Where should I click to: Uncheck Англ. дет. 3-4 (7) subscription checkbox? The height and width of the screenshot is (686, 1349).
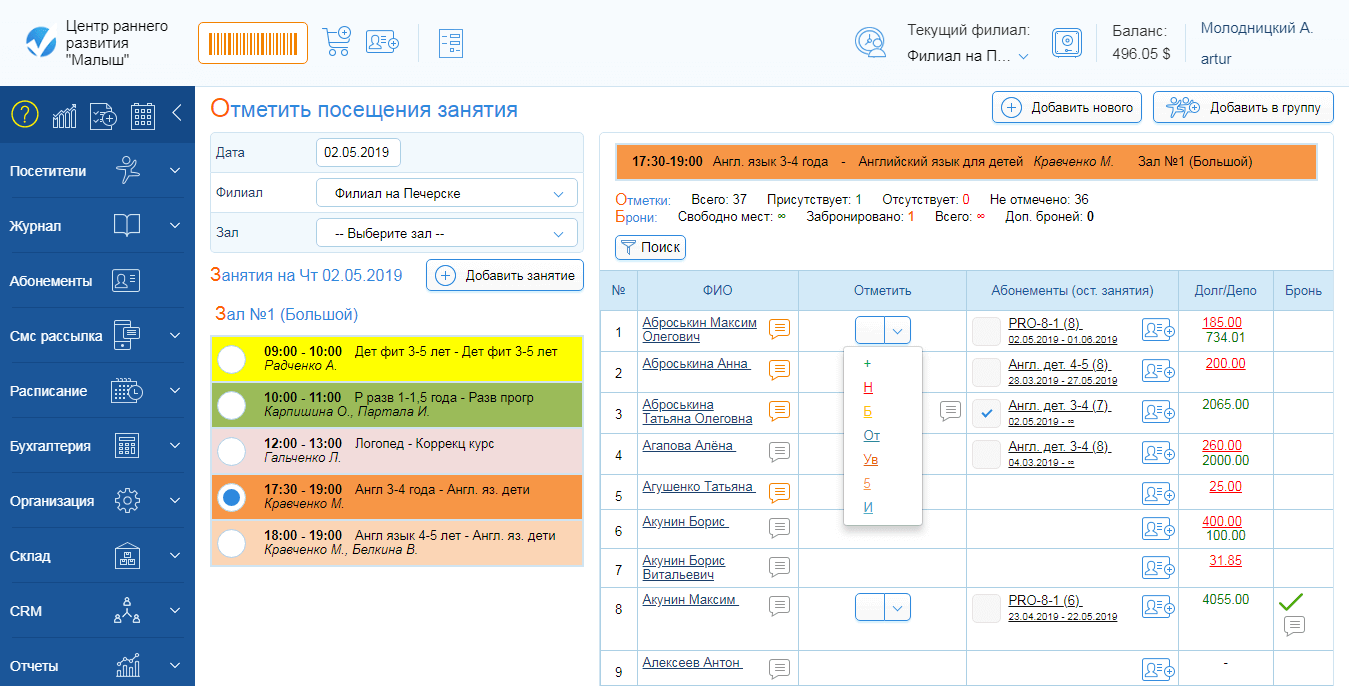[987, 413]
